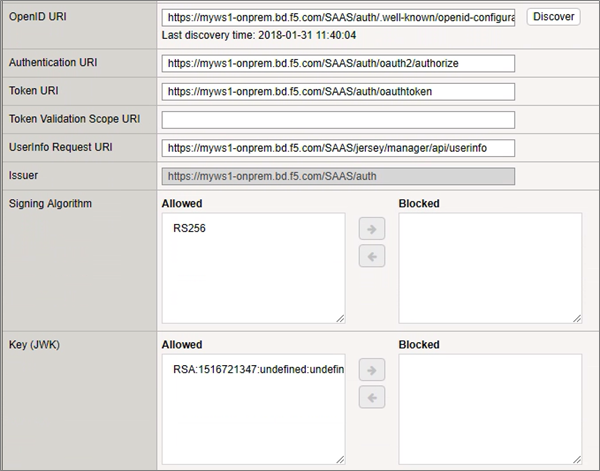Select the Token URI input box

(x=338, y=91)
